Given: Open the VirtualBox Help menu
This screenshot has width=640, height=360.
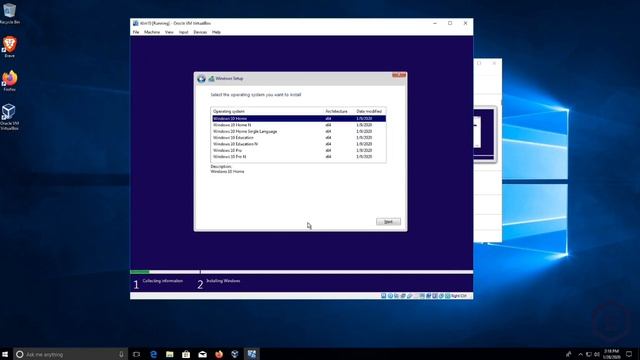Looking at the screenshot, I should [216, 32].
